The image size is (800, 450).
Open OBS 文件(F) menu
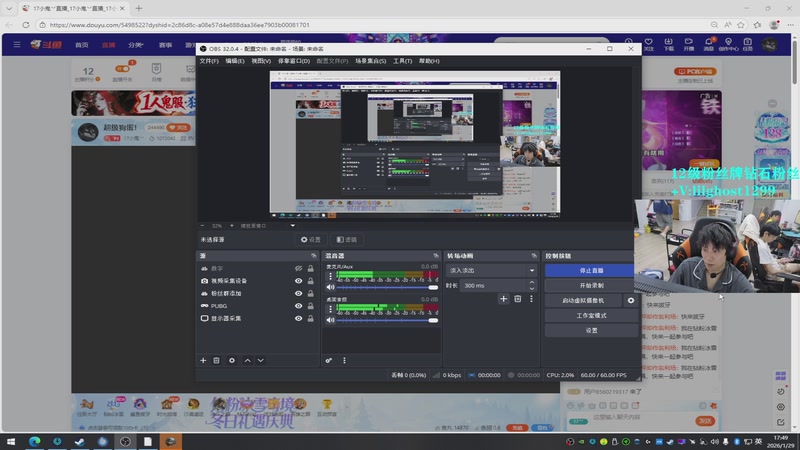point(209,61)
